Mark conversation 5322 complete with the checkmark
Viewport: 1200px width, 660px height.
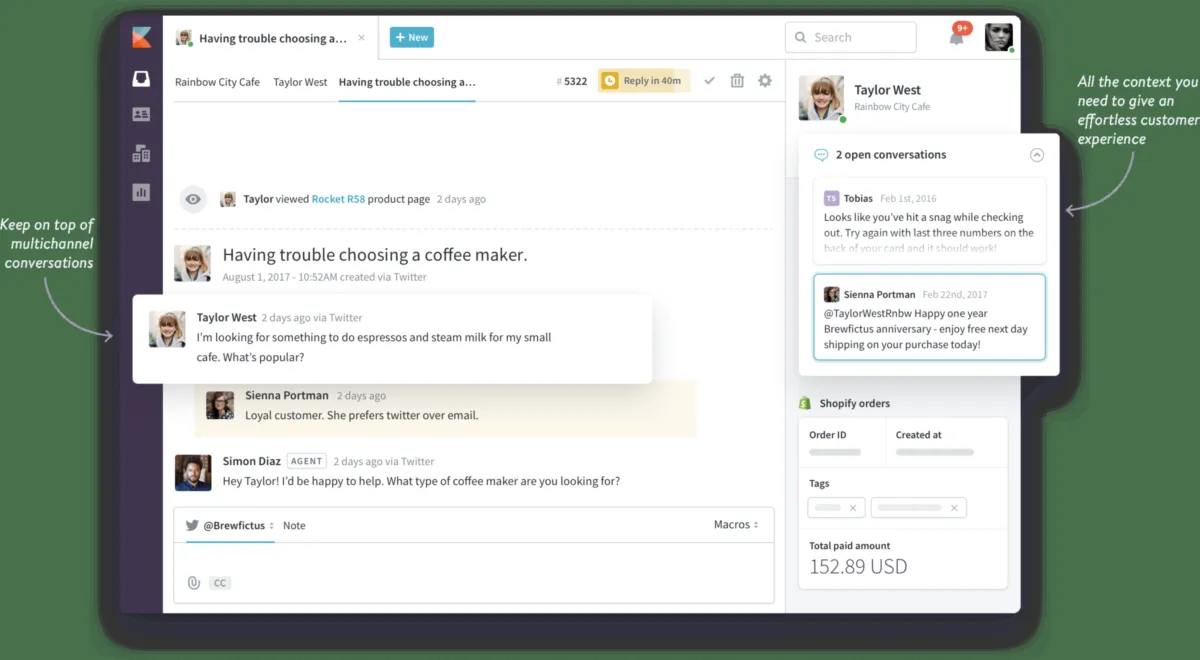tap(710, 80)
